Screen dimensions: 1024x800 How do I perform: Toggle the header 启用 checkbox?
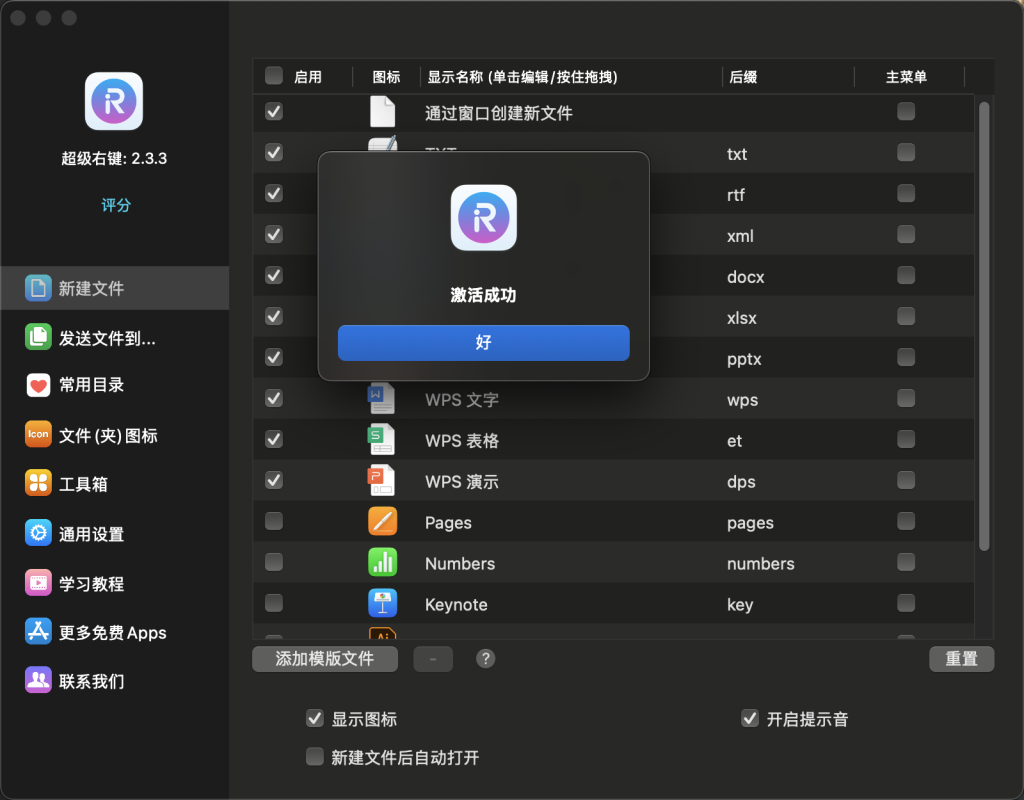click(x=273, y=75)
